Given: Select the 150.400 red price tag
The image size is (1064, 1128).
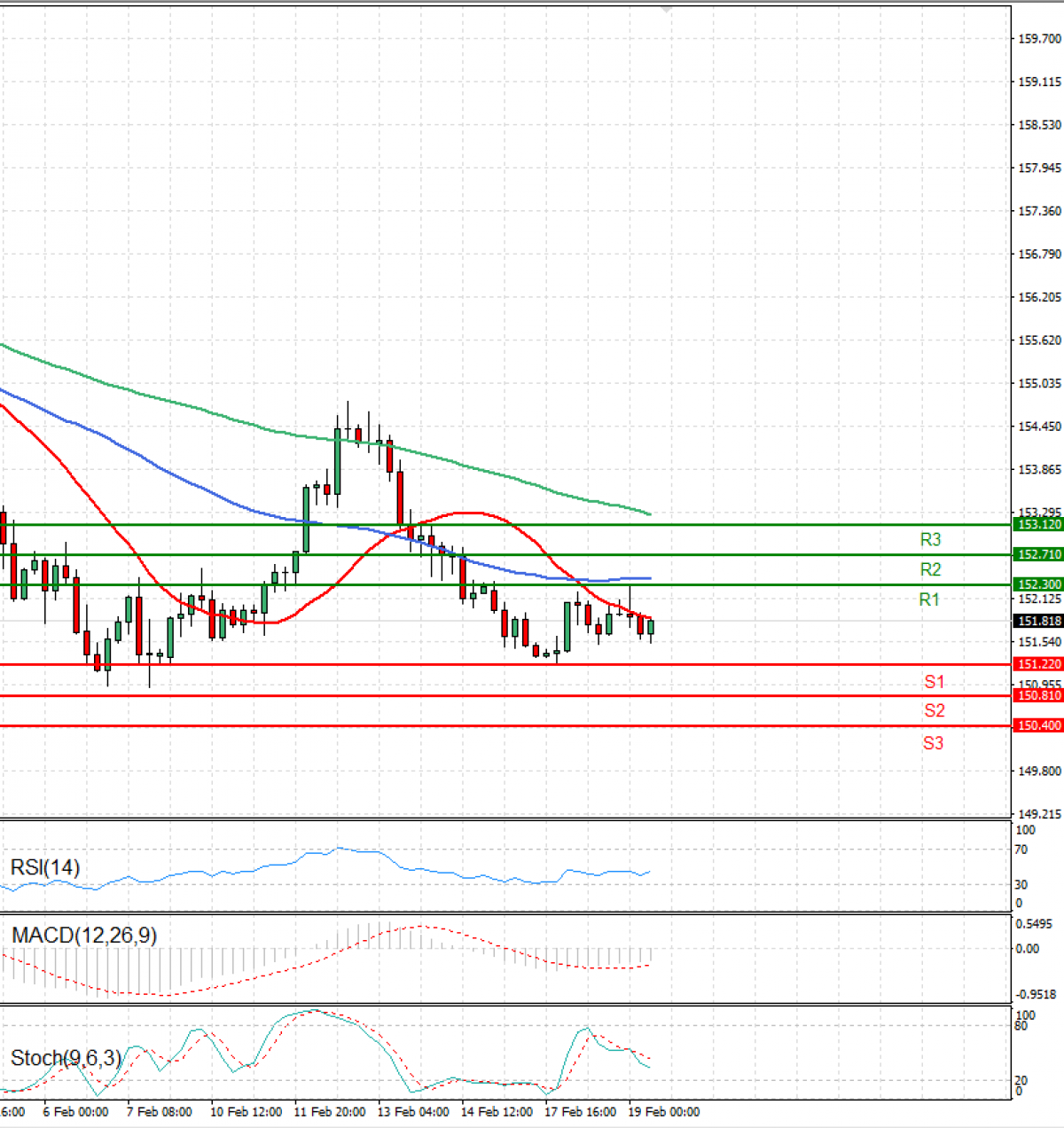Looking at the screenshot, I should point(1038,725).
